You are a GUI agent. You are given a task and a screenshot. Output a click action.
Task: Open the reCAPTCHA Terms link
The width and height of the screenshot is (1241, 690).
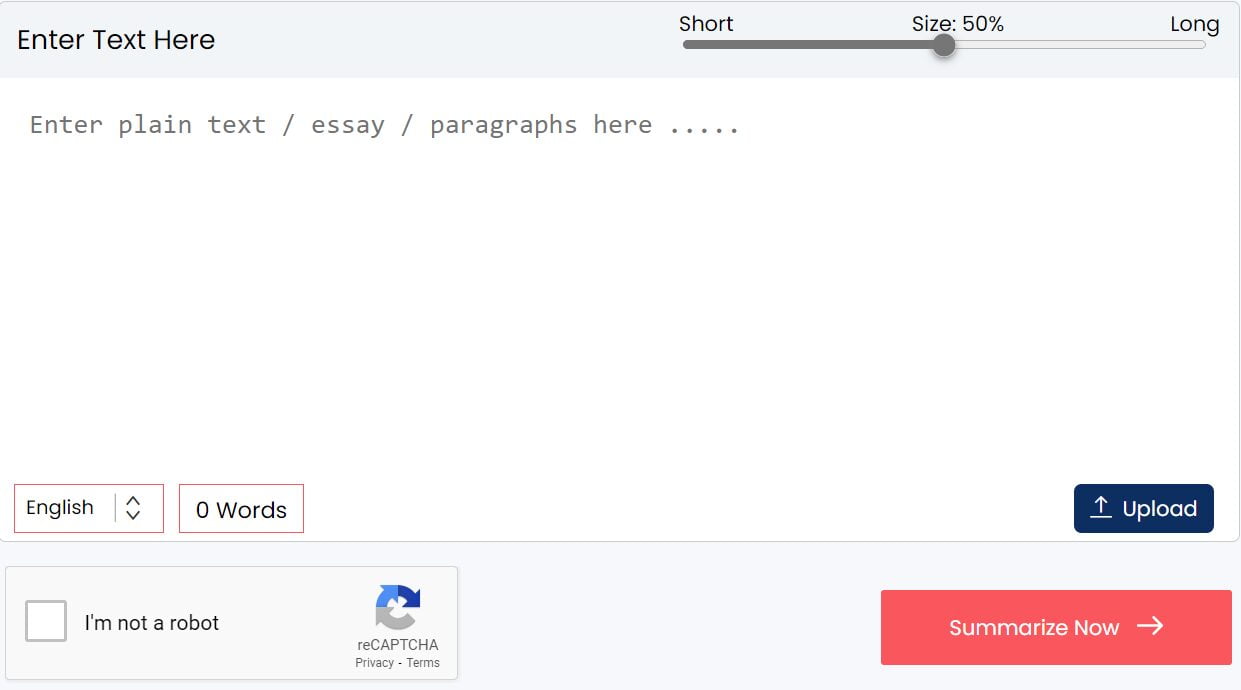[x=423, y=663]
